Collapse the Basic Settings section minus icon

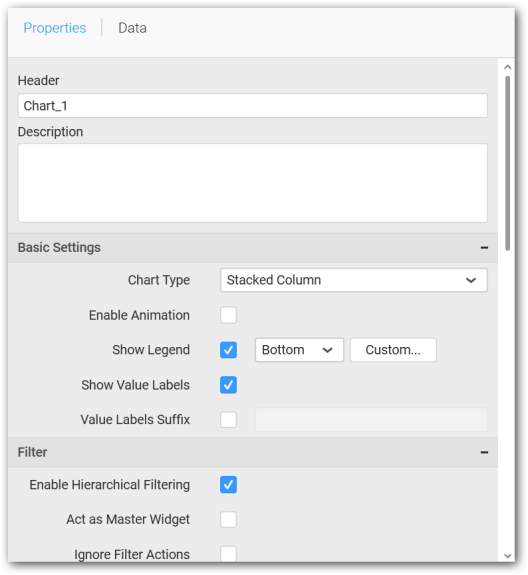[484, 248]
